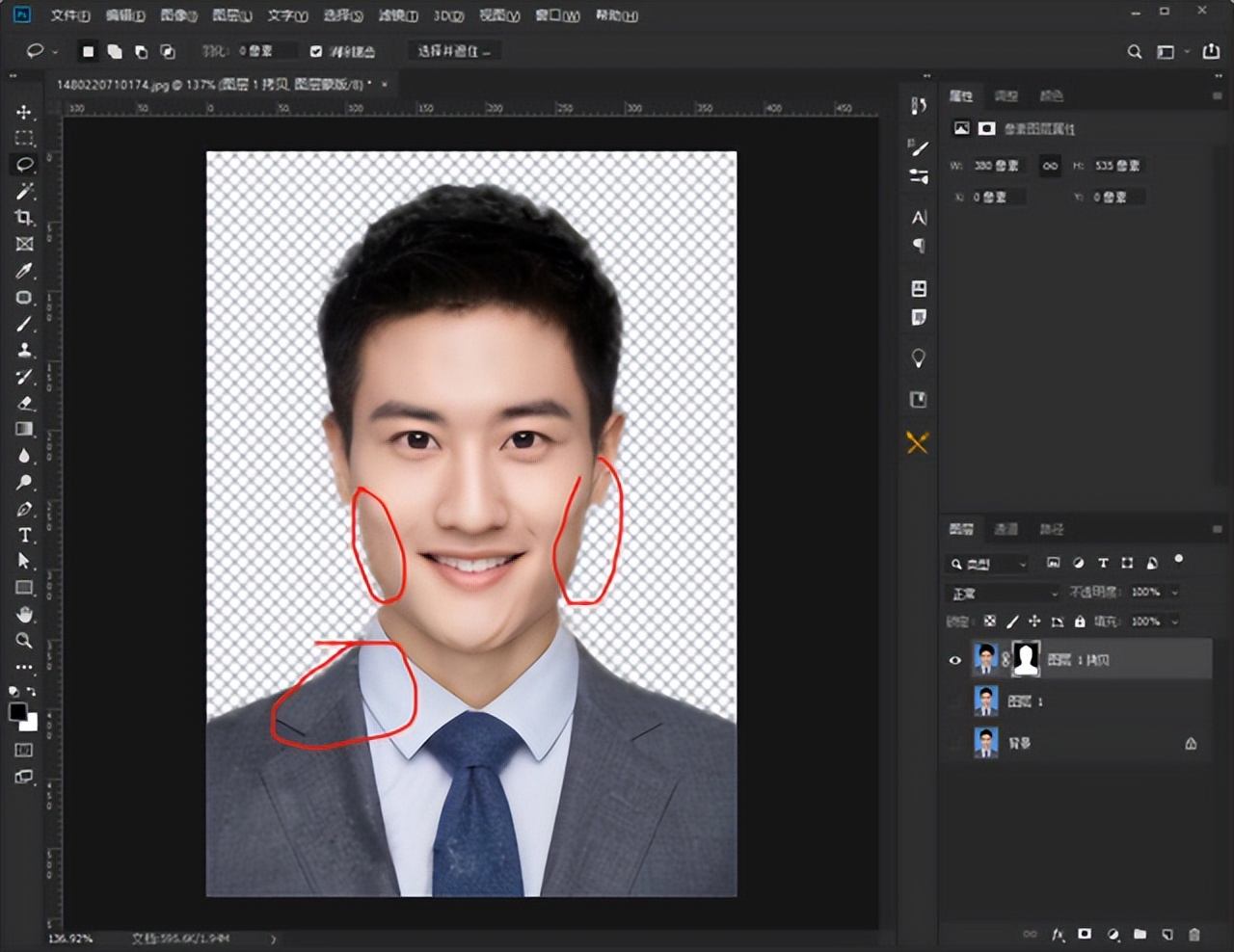Expand the layer opacity 100% dropdown
1234x952 pixels.
tap(1174, 592)
